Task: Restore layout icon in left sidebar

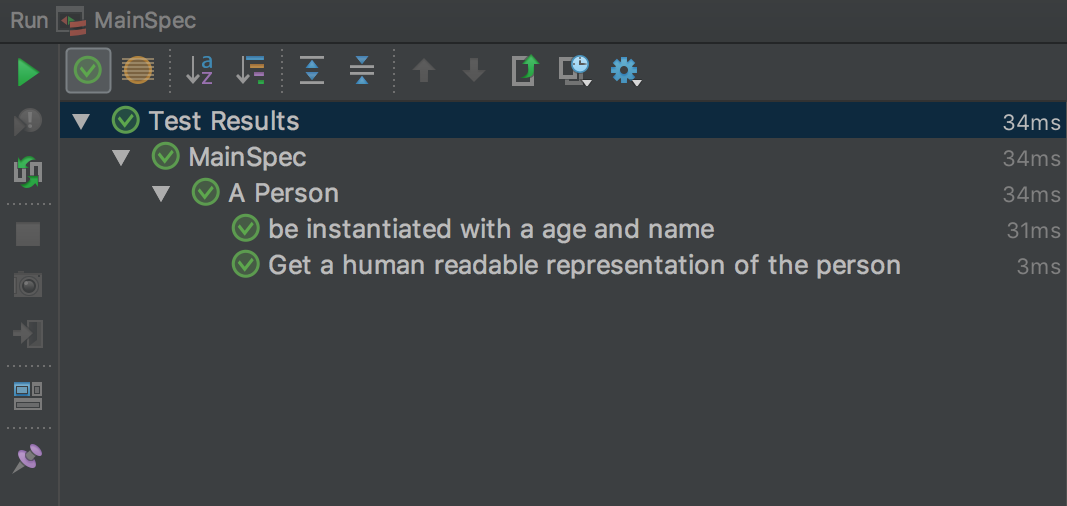Action: tap(28, 396)
